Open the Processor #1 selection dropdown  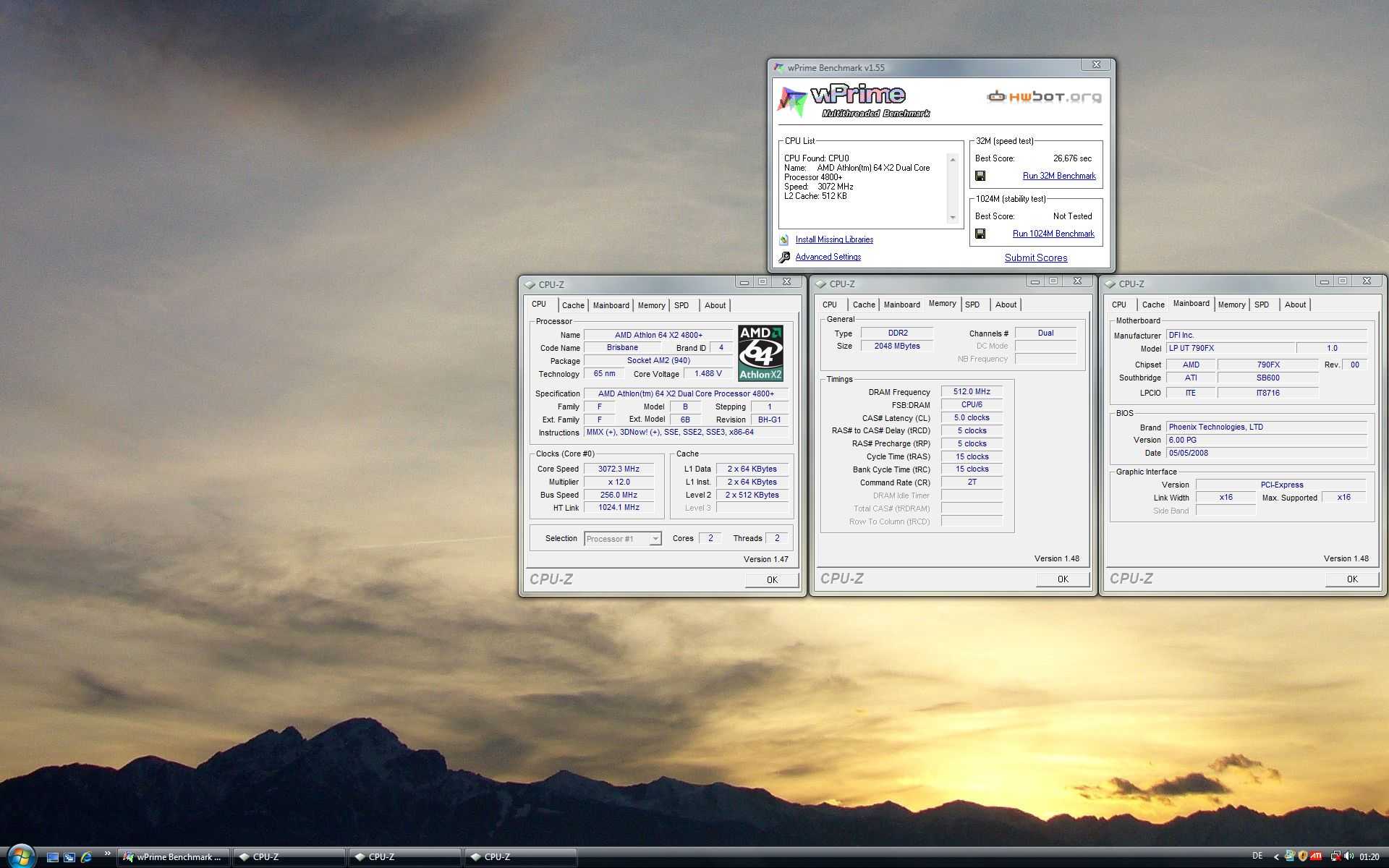tap(623, 539)
